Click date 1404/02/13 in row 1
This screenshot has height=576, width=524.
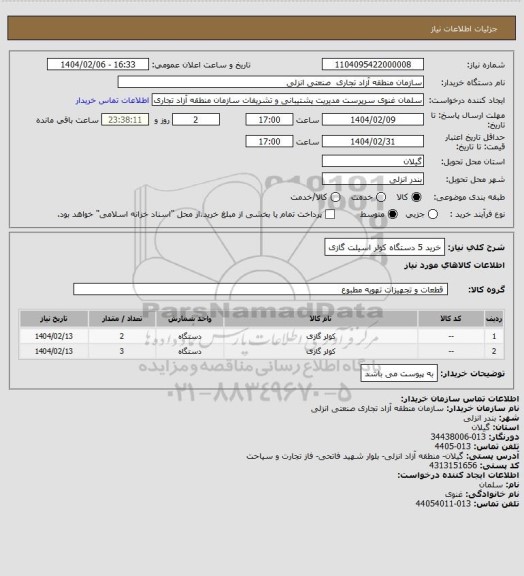click(54, 336)
